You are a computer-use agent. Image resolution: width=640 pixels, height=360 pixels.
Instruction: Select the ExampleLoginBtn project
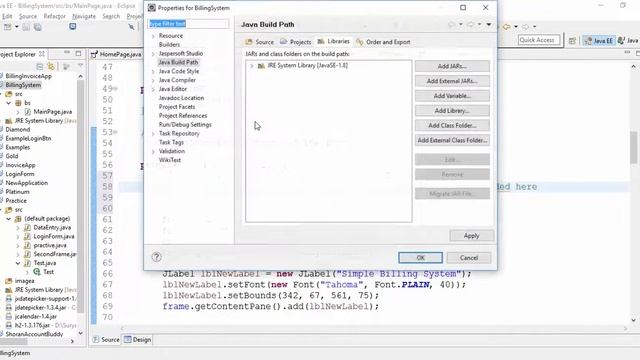tap(28, 138)
